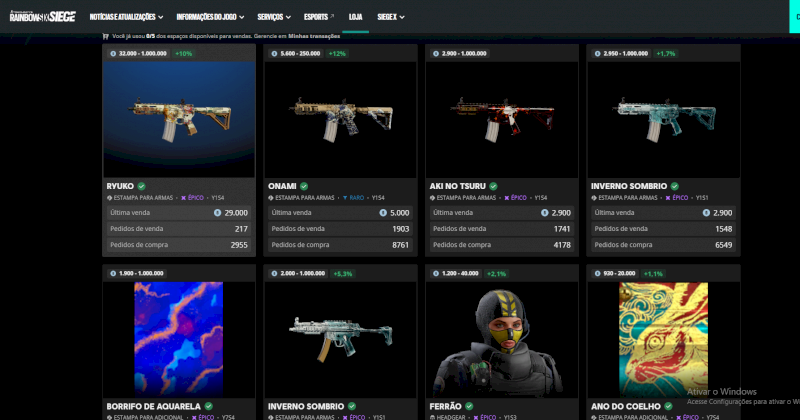Open Borrifo de Aquarela thumbnail

pyautogui.click(x=179, y=339)
